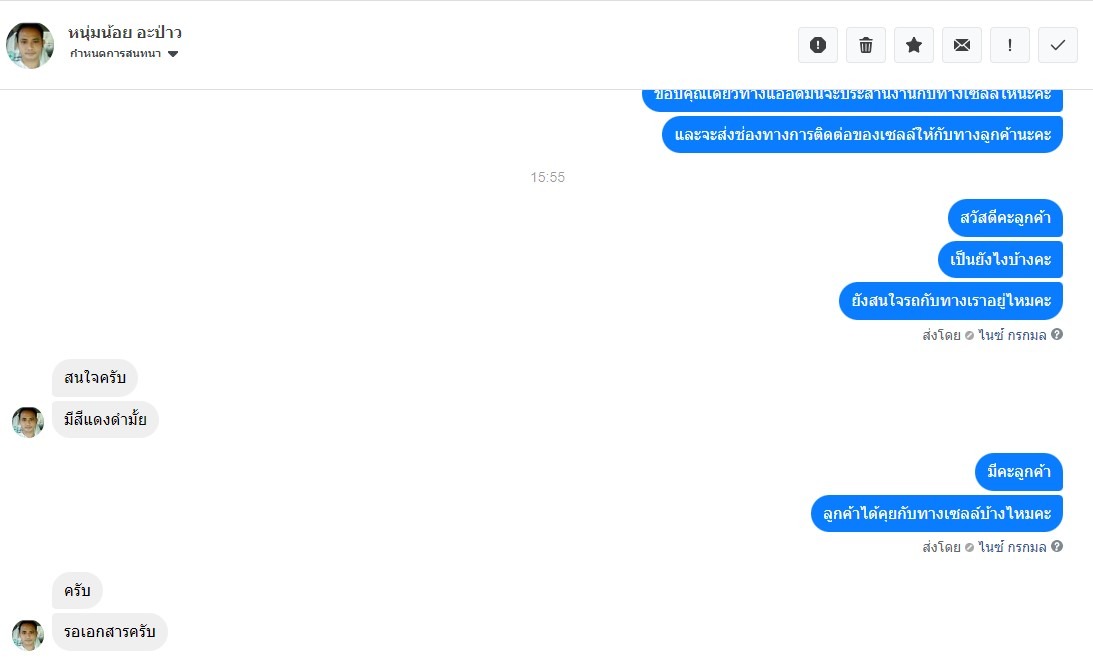Mark conversation as spam with exclamation circle icon
1093x666 pixels.
point(818,45)
